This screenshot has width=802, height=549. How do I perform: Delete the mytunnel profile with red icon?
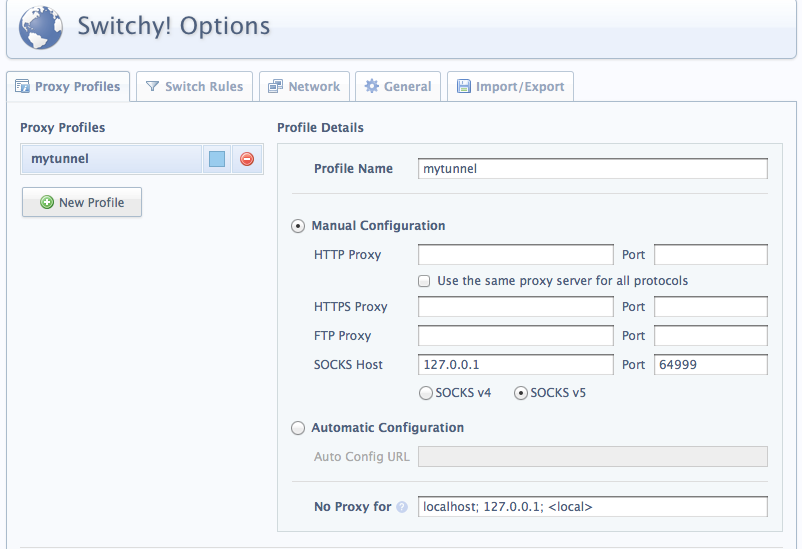(247, 159)
